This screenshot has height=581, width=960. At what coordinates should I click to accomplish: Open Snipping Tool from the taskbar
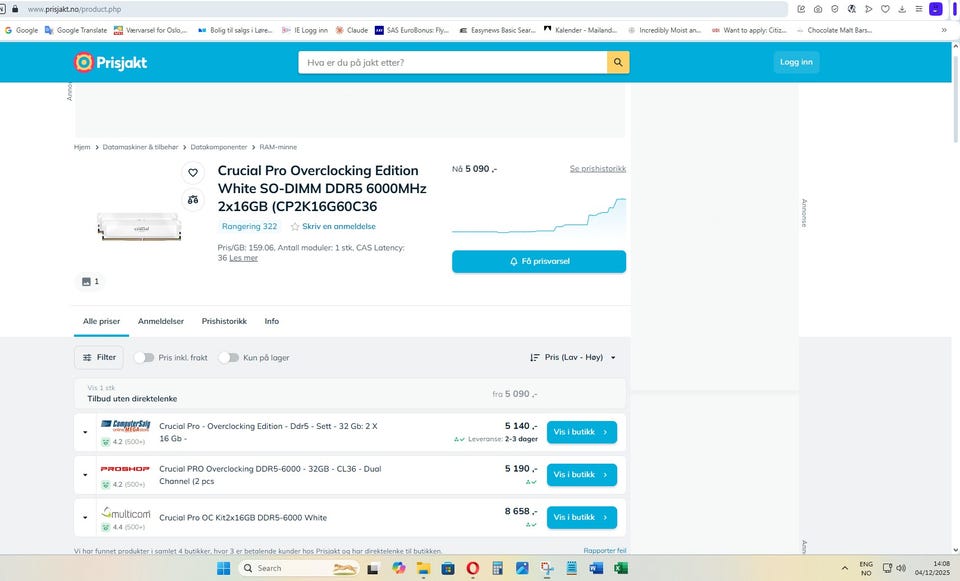pos(547,569)
